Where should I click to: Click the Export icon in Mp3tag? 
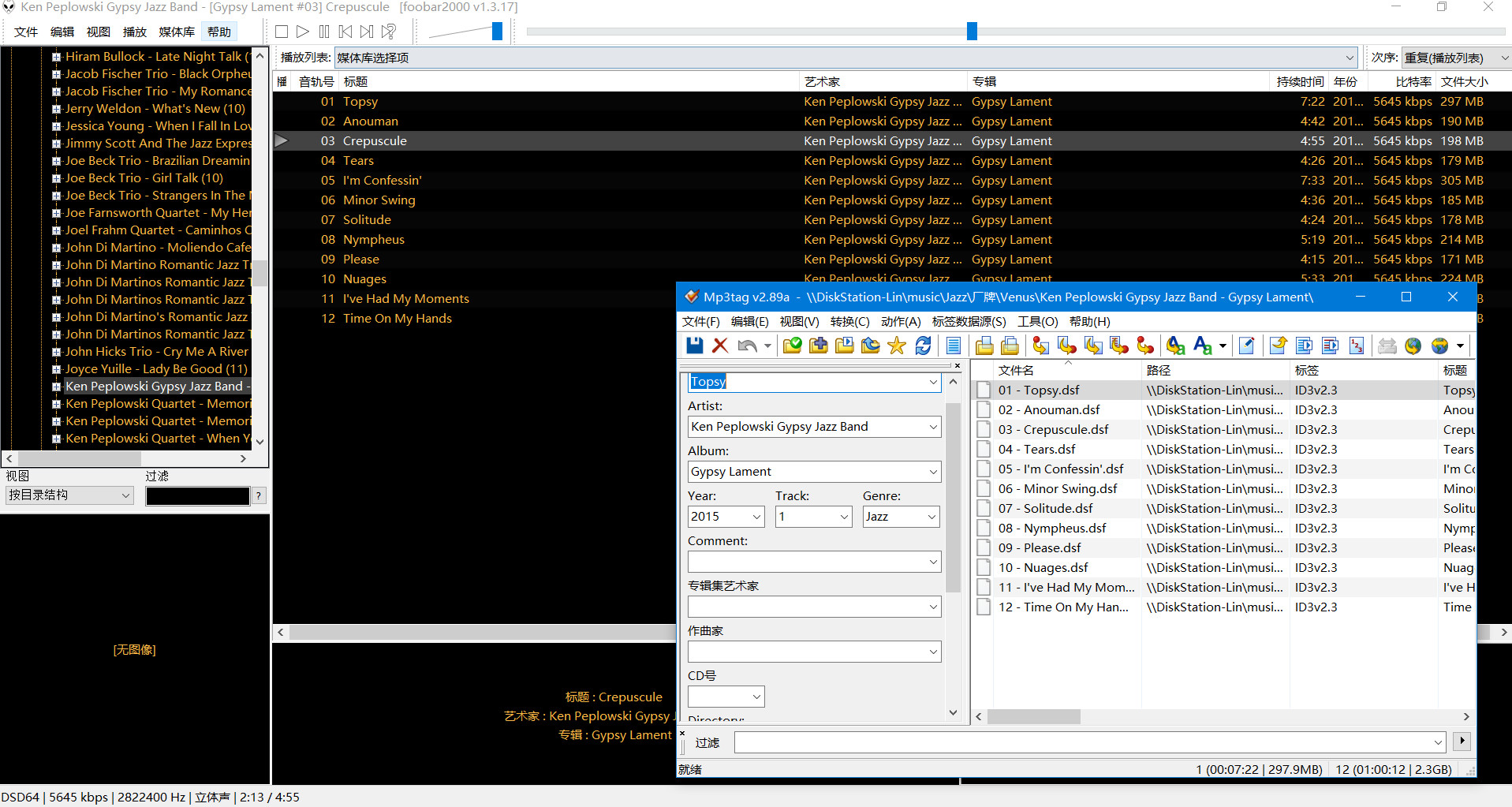pyautogui.click(x=1279, y=346)
